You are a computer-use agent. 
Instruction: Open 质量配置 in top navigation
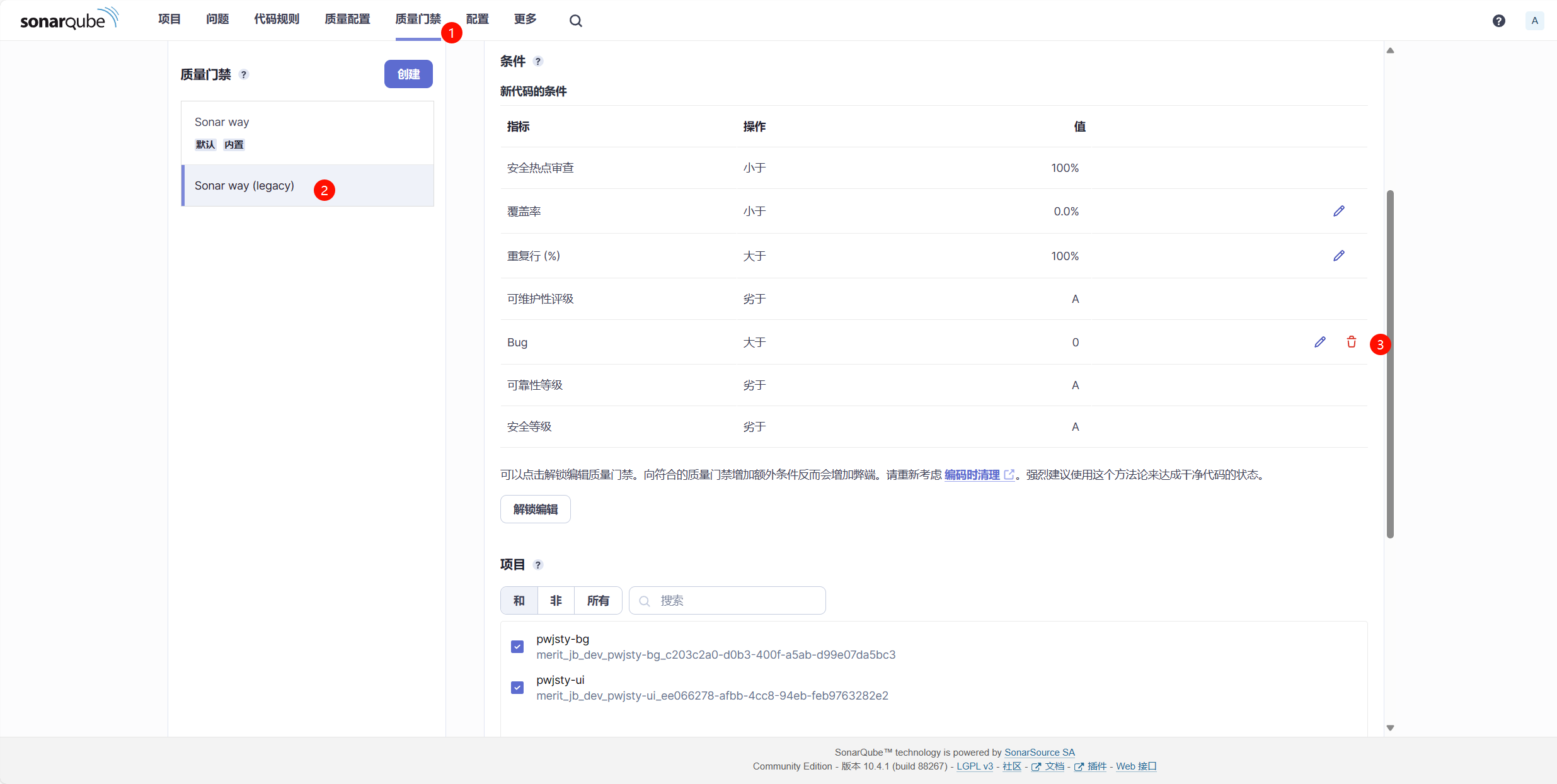point(347,20)
